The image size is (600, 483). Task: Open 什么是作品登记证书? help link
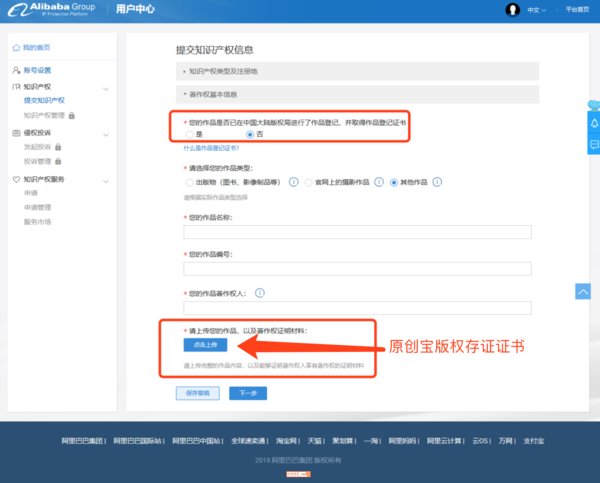pyautogui.click(x=211, y=148)
